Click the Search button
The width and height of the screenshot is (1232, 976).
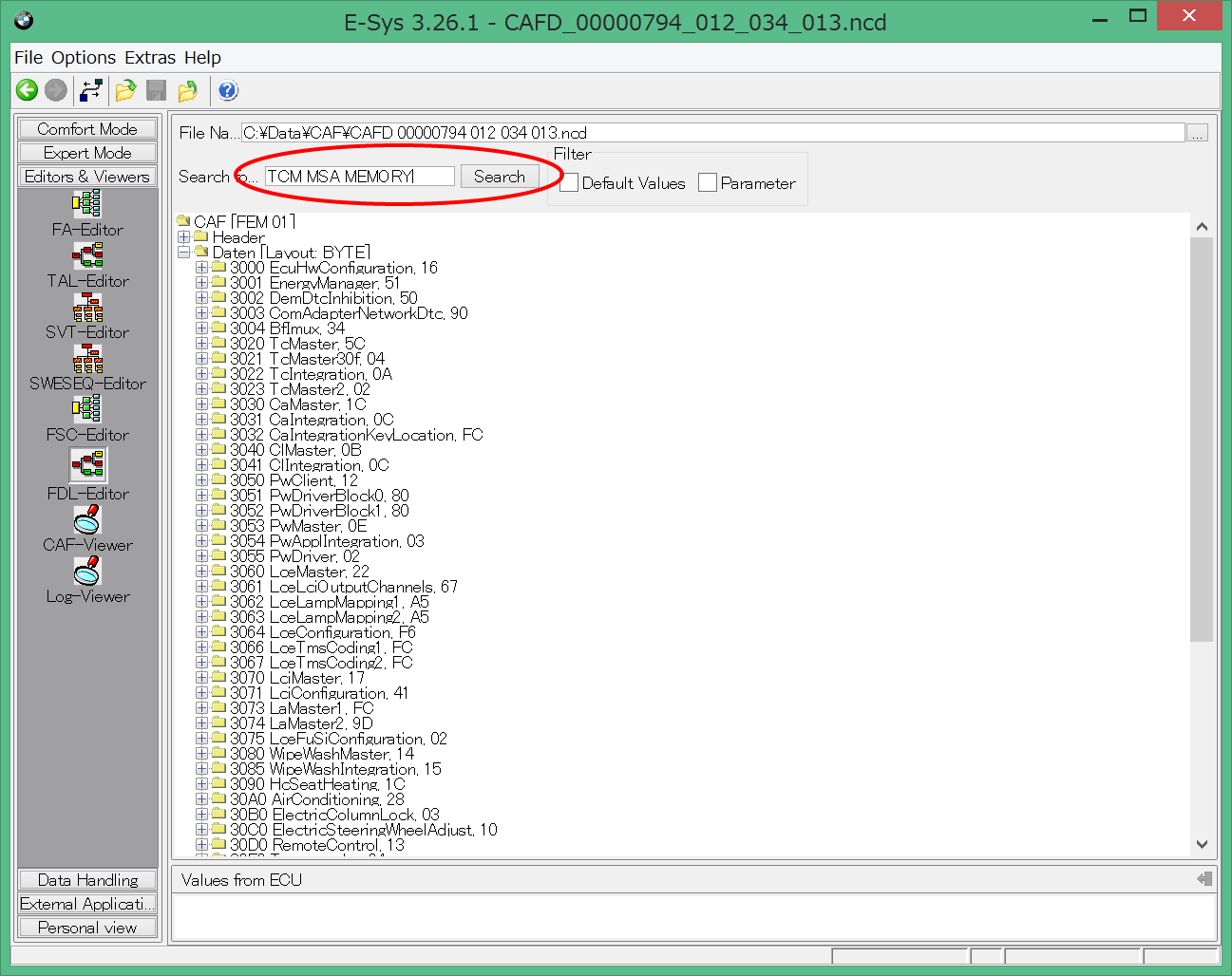(x=500, y=177)
